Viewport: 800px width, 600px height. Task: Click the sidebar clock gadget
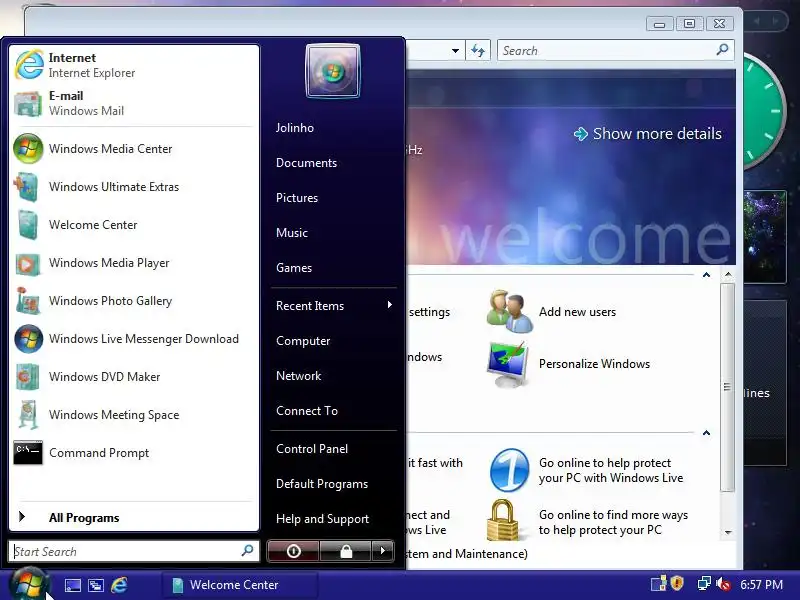[763, 111]
